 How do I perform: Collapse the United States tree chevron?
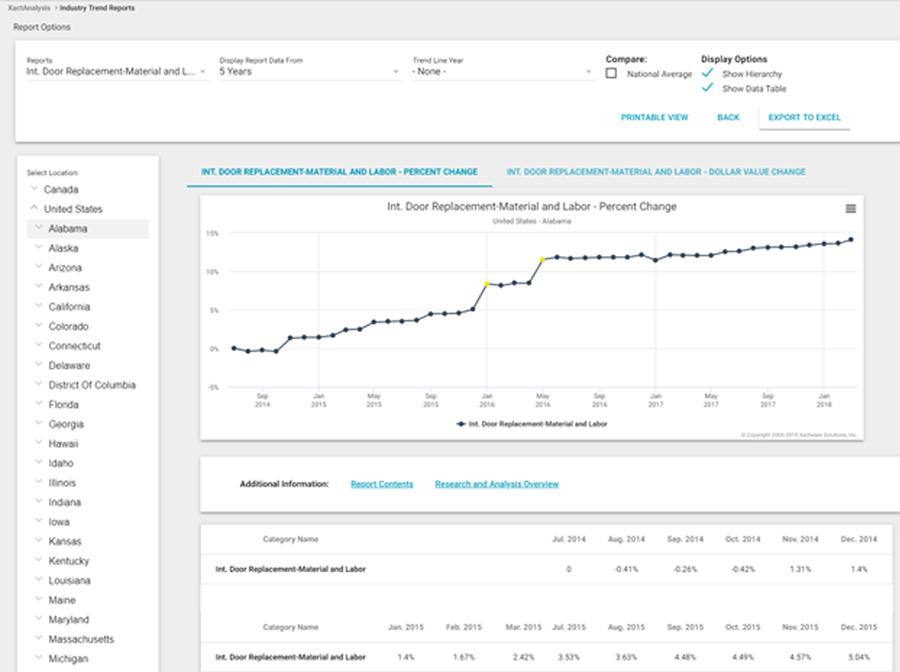tap(35, 209)
